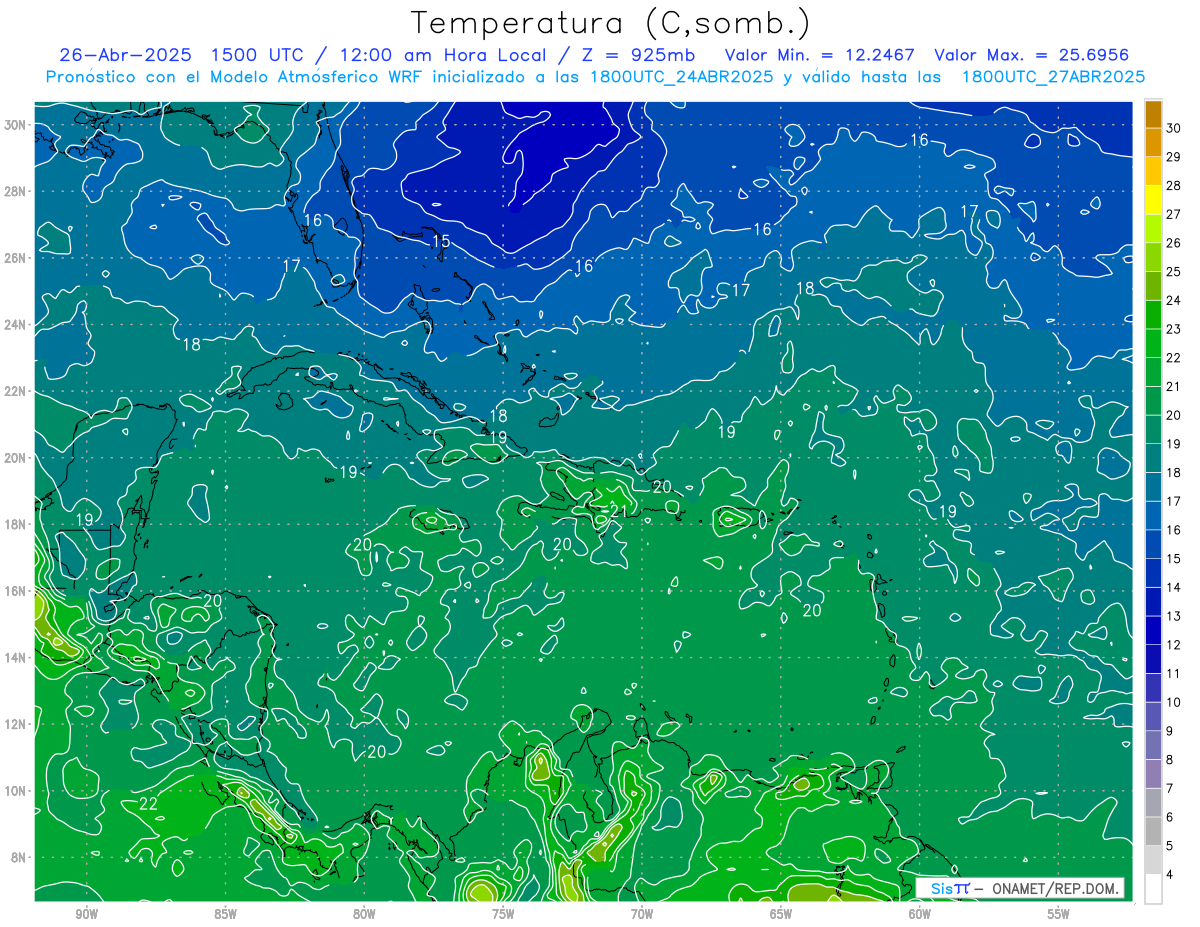This screenshot has width=1200, height=927.
Task: Click the 24N latitude axis label
Action: pos(15,325)
